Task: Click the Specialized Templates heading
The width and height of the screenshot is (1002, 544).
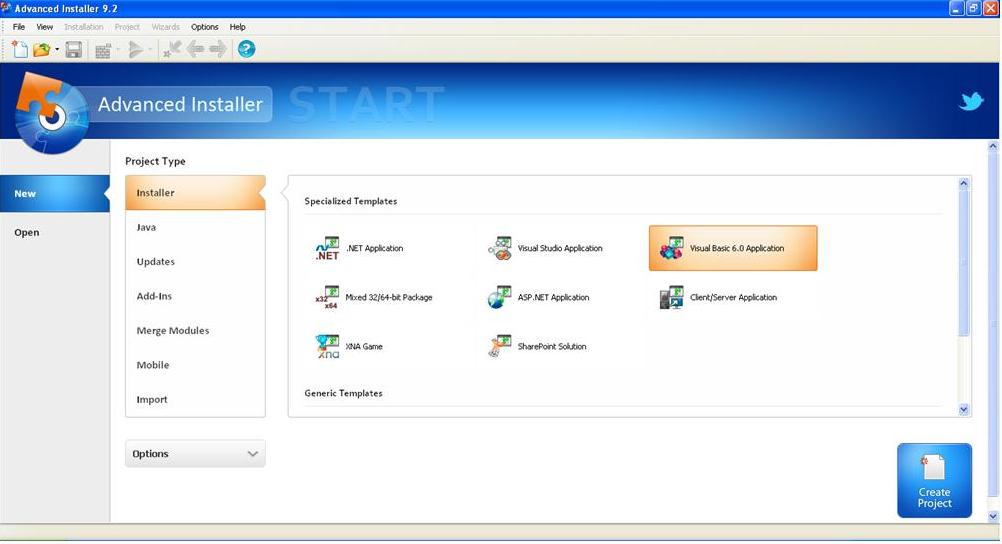Action: [x=351, y=201]
